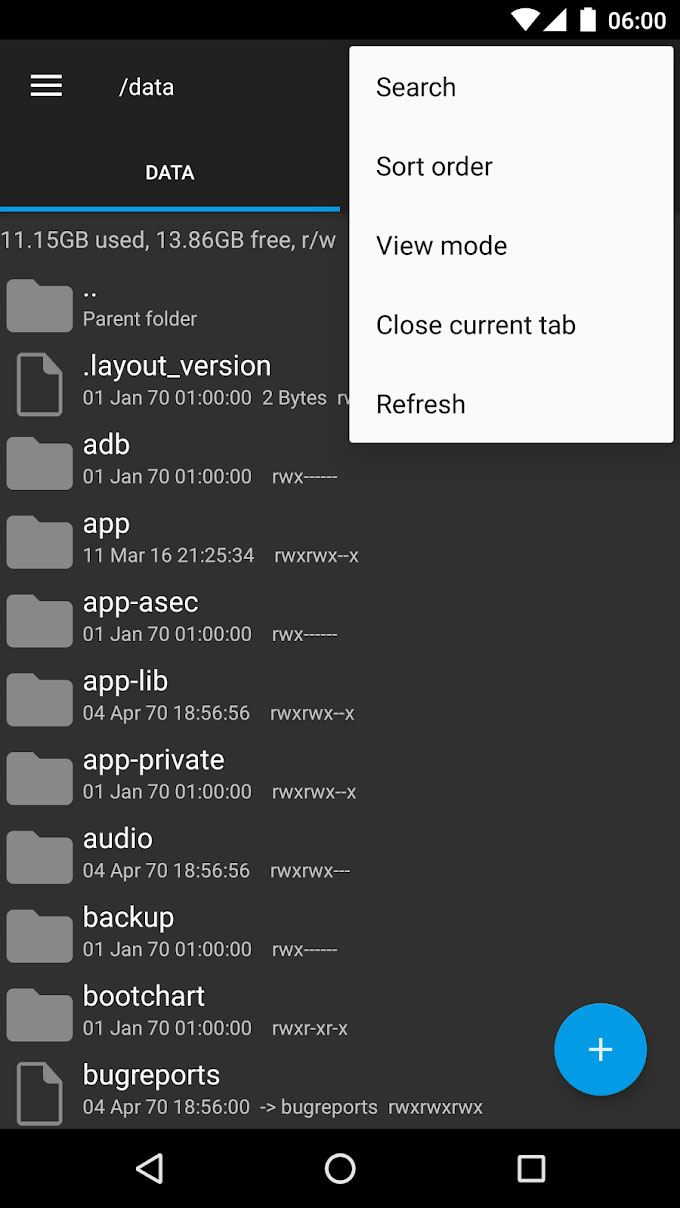
Task: Open the navigation drawer hamburger icon
Action: click(x=46, y=86)
